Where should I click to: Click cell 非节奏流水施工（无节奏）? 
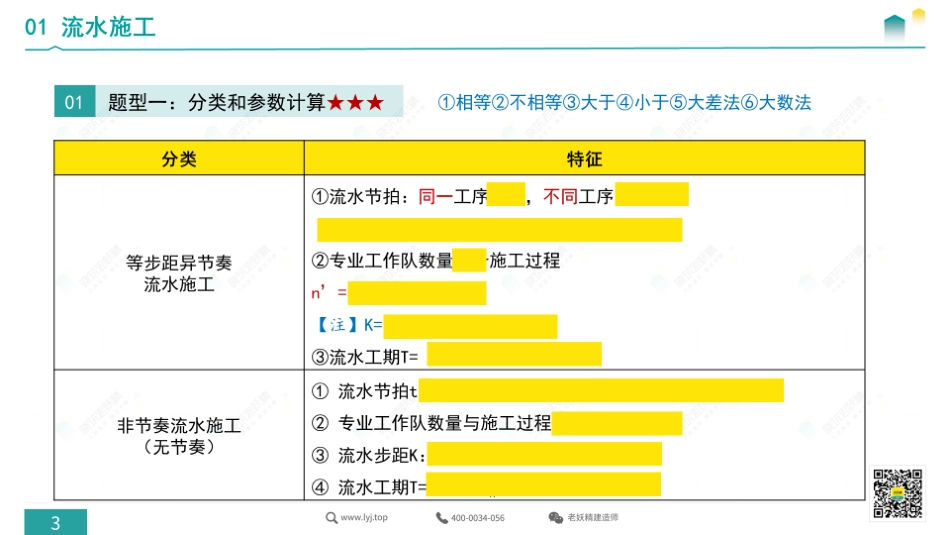coord(179,436)
